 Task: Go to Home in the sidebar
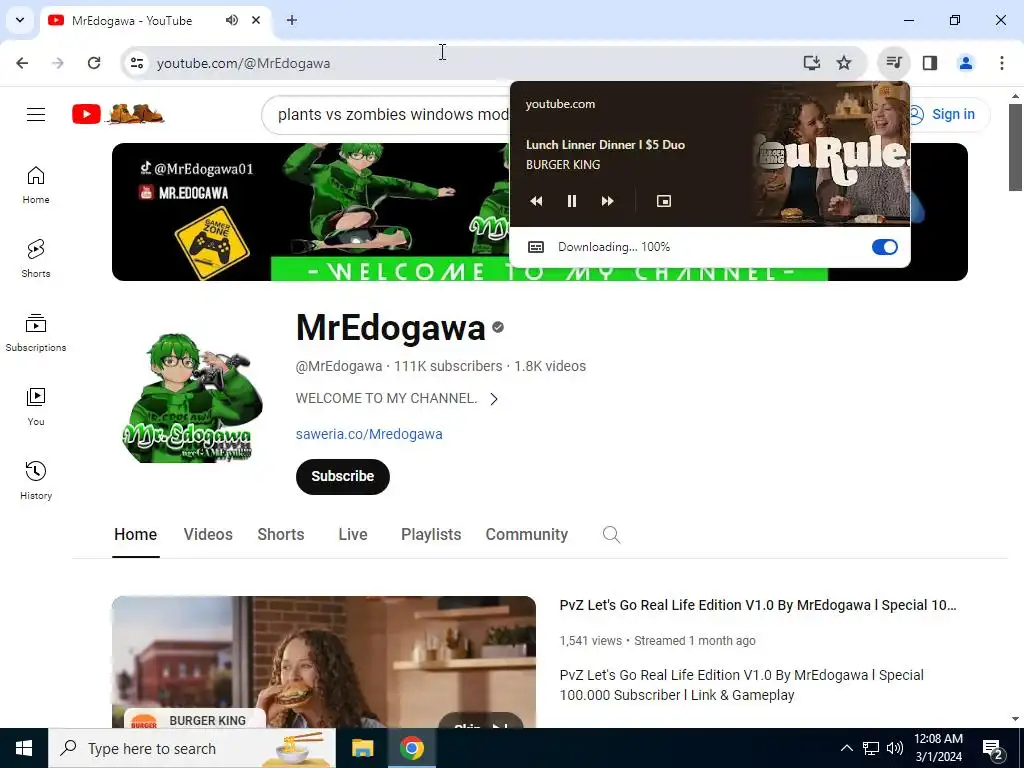[x=36, y=185]
